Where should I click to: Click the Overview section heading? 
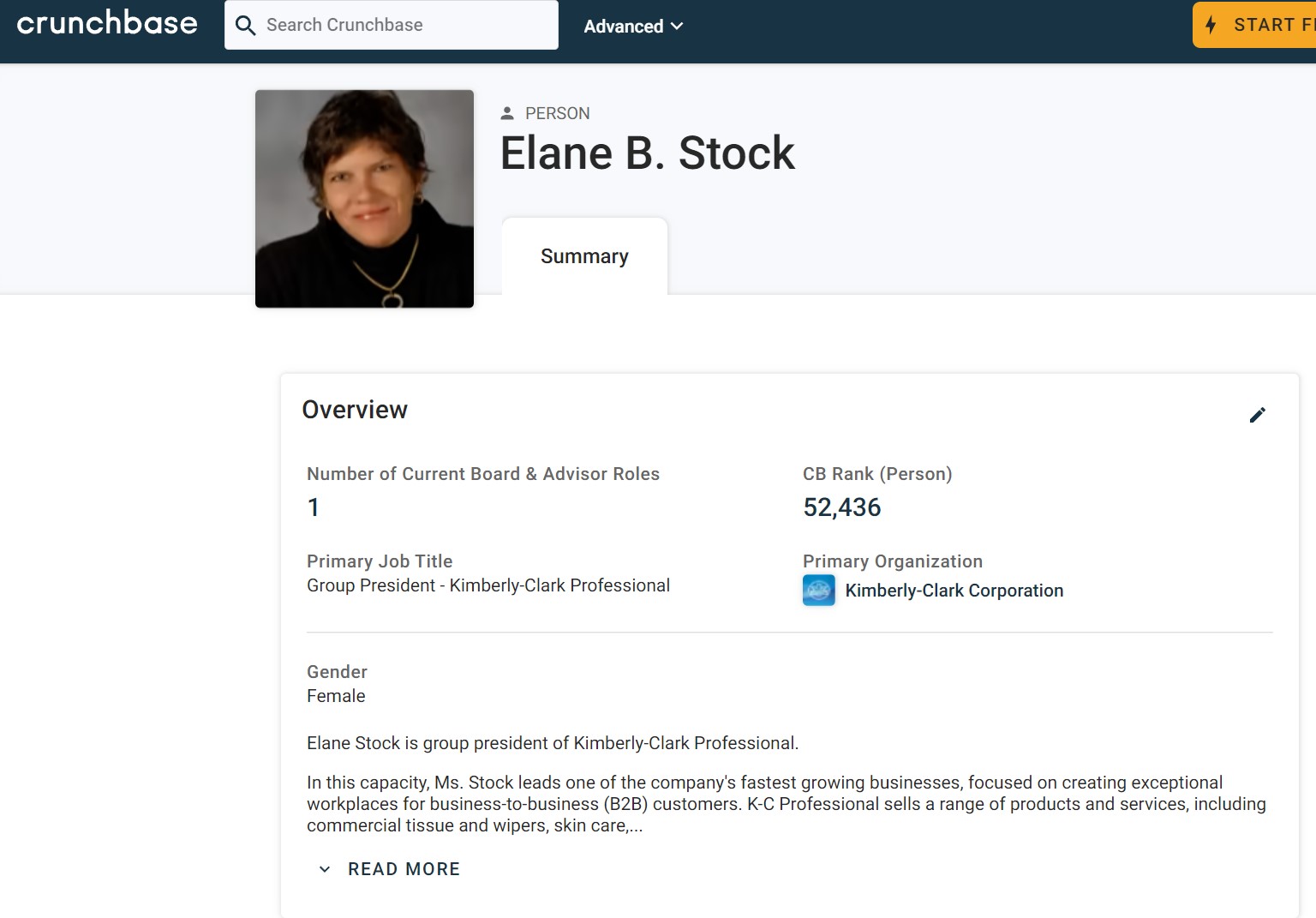[x=355, y=410]
